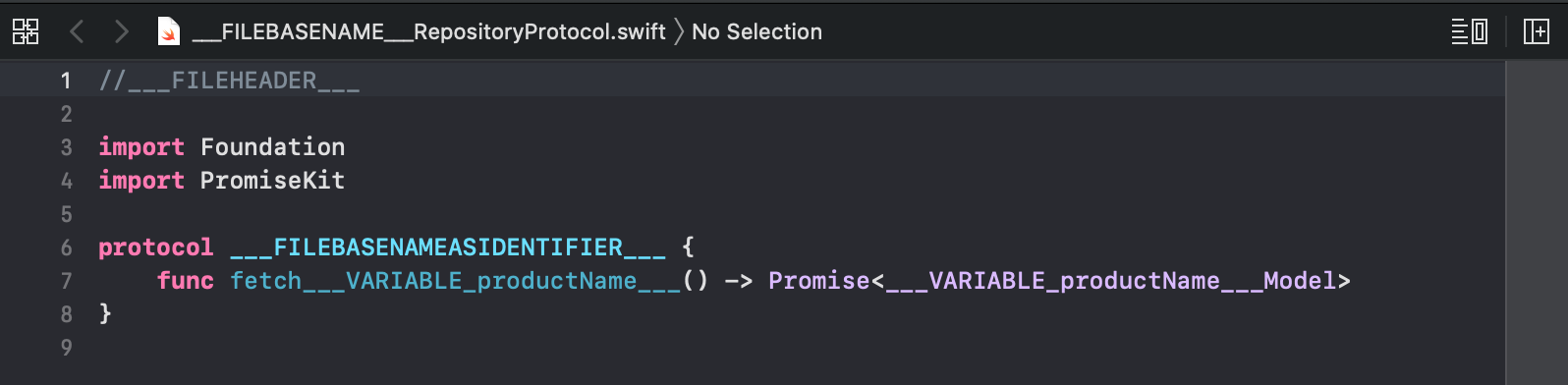Screen dimensions: 1568x385
Task: Click the minimap area beside the editor
Action: 1537,223
